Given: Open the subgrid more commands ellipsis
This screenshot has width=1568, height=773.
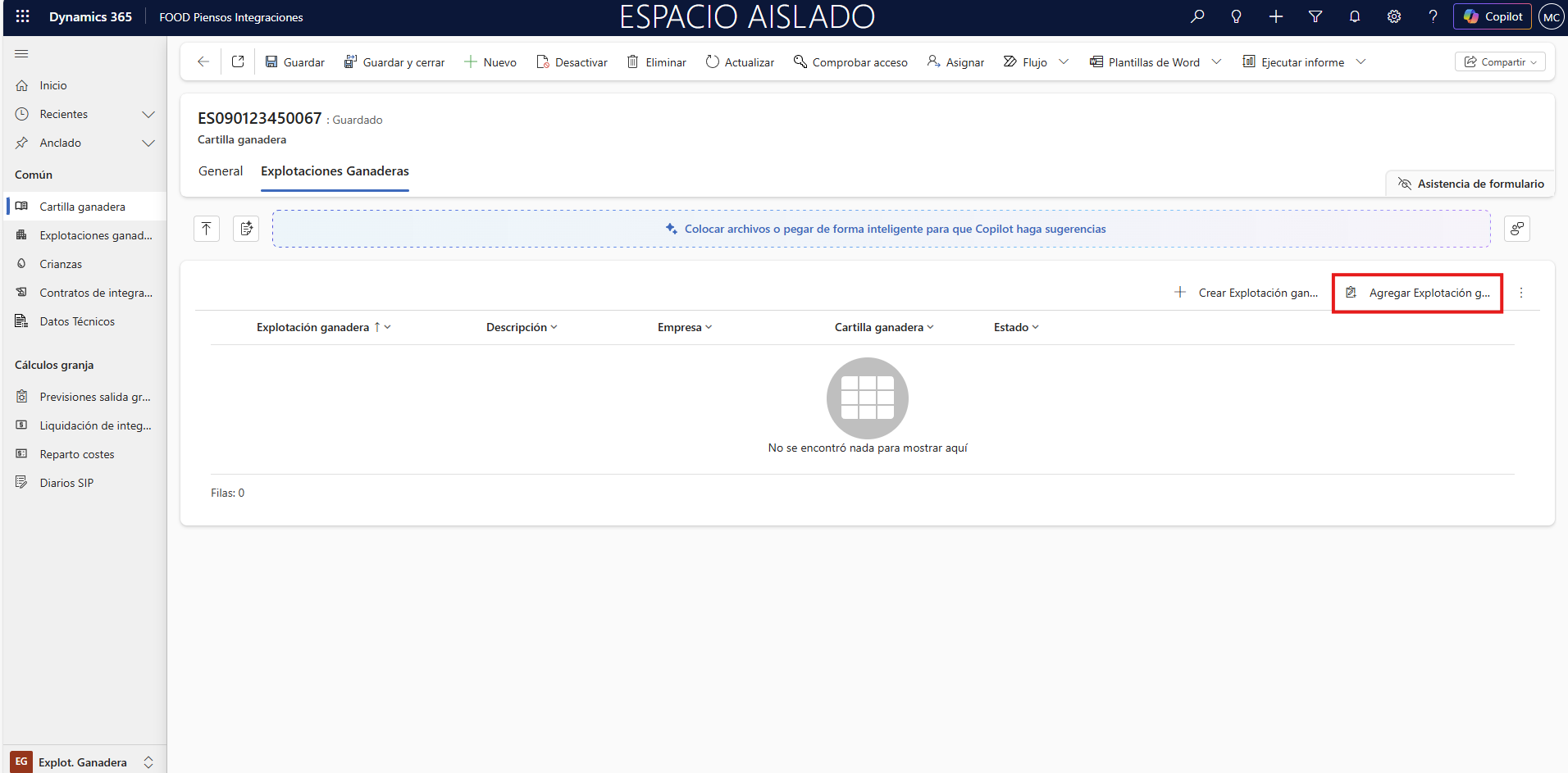Looking at the screenshot, I should 1520,293.
